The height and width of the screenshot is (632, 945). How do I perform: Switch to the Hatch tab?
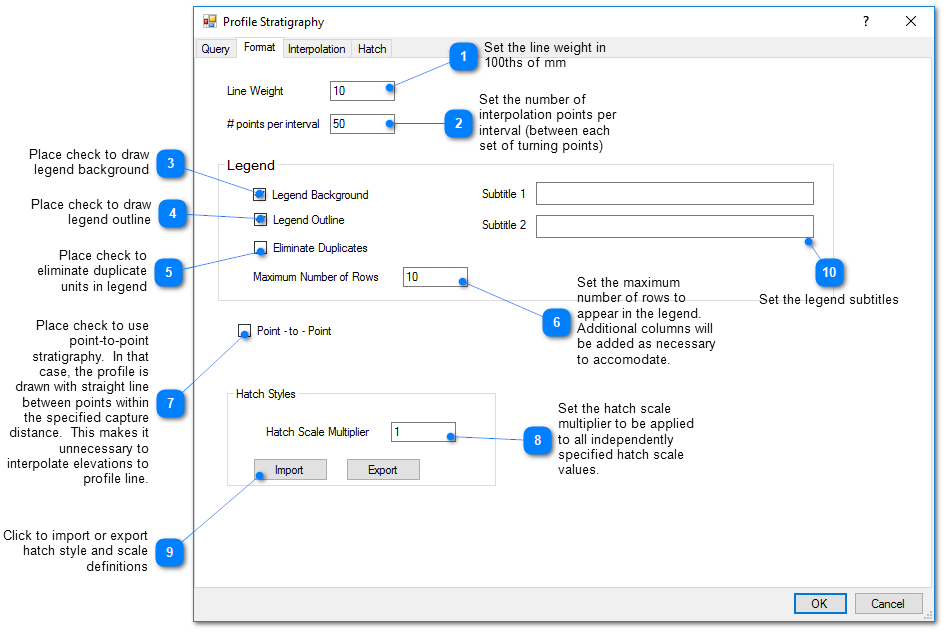click(x=372, y=49)
